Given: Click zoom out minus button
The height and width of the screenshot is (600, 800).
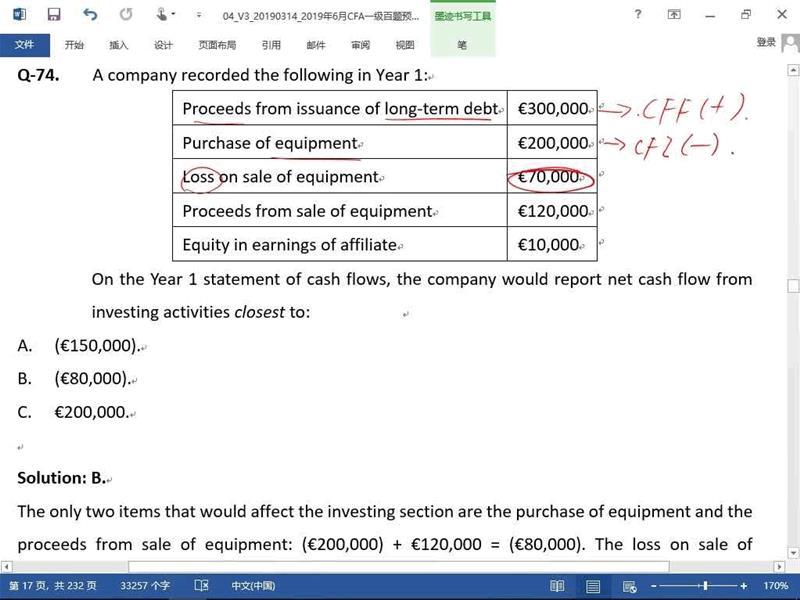Looking at the screenshot, I should 654,586.
